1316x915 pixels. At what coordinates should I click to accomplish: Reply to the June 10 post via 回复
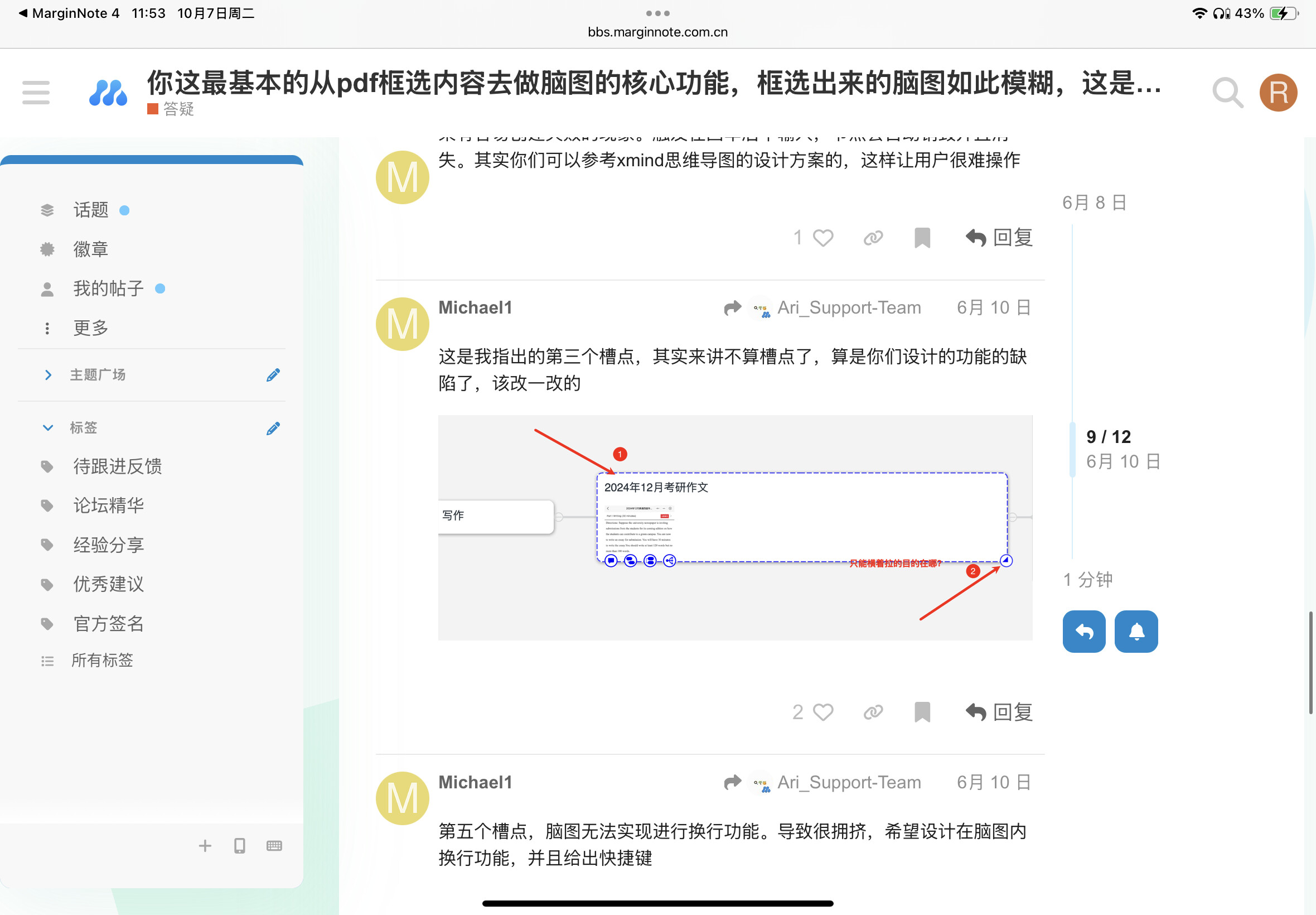pyautogui.click(x=999, y=712)
